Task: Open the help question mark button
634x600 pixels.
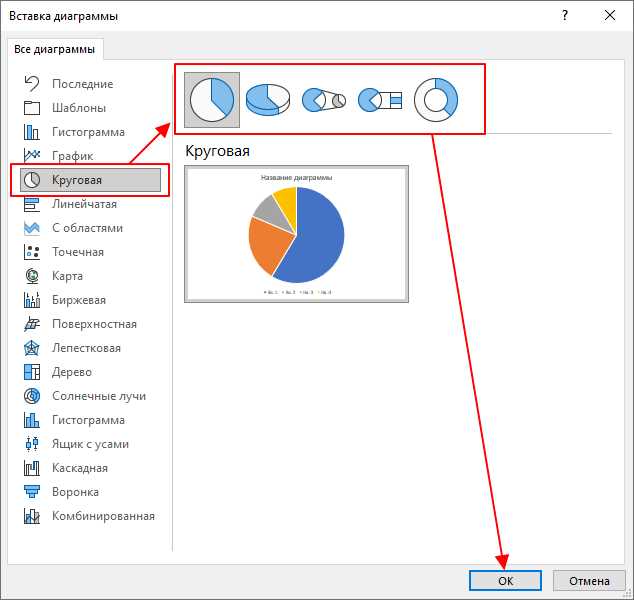Action: coord(565,16)
